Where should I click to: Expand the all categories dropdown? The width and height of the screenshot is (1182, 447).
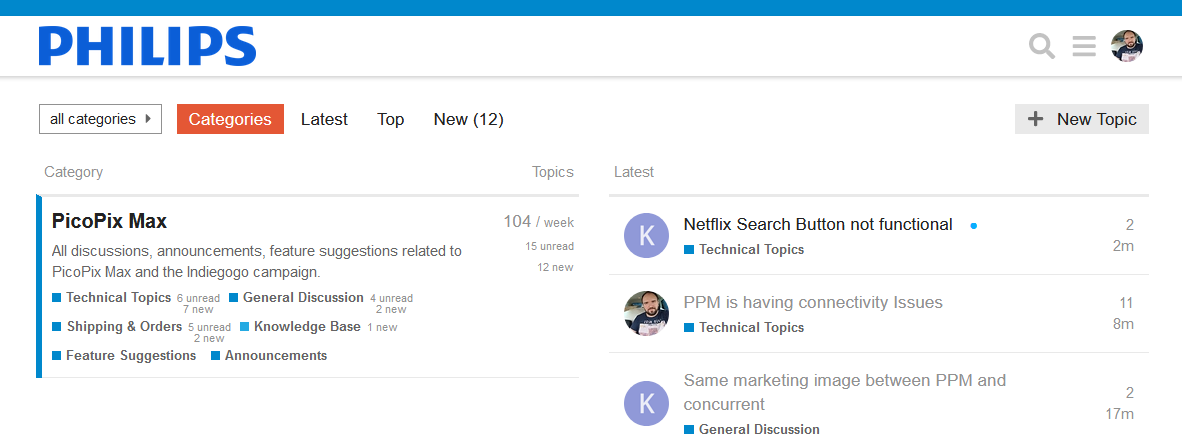(100, 119)
